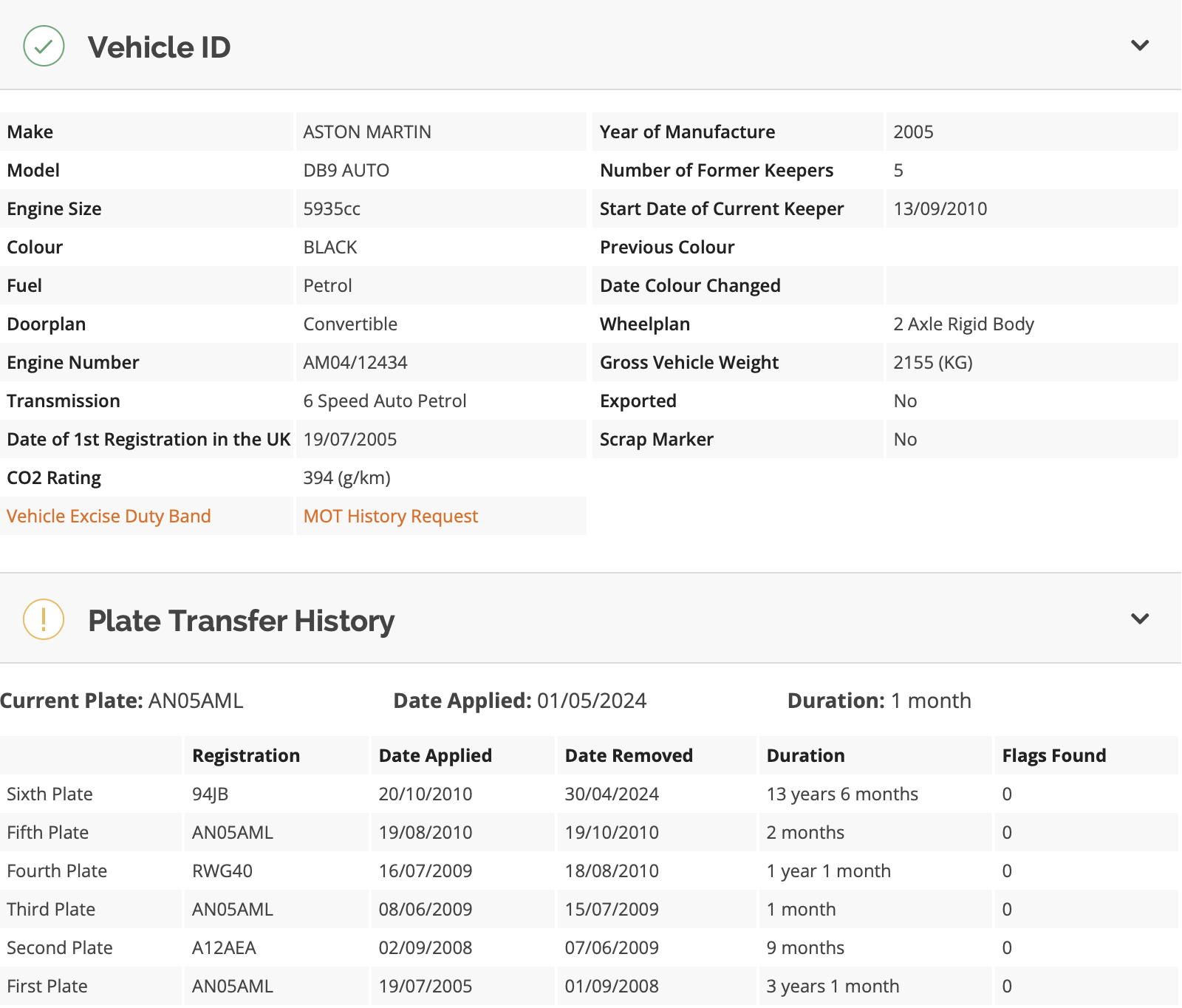This screenshot has width=1182, height=1008.
Task: Click date removed 19/10/2010
Action: (x=612, y=832)
